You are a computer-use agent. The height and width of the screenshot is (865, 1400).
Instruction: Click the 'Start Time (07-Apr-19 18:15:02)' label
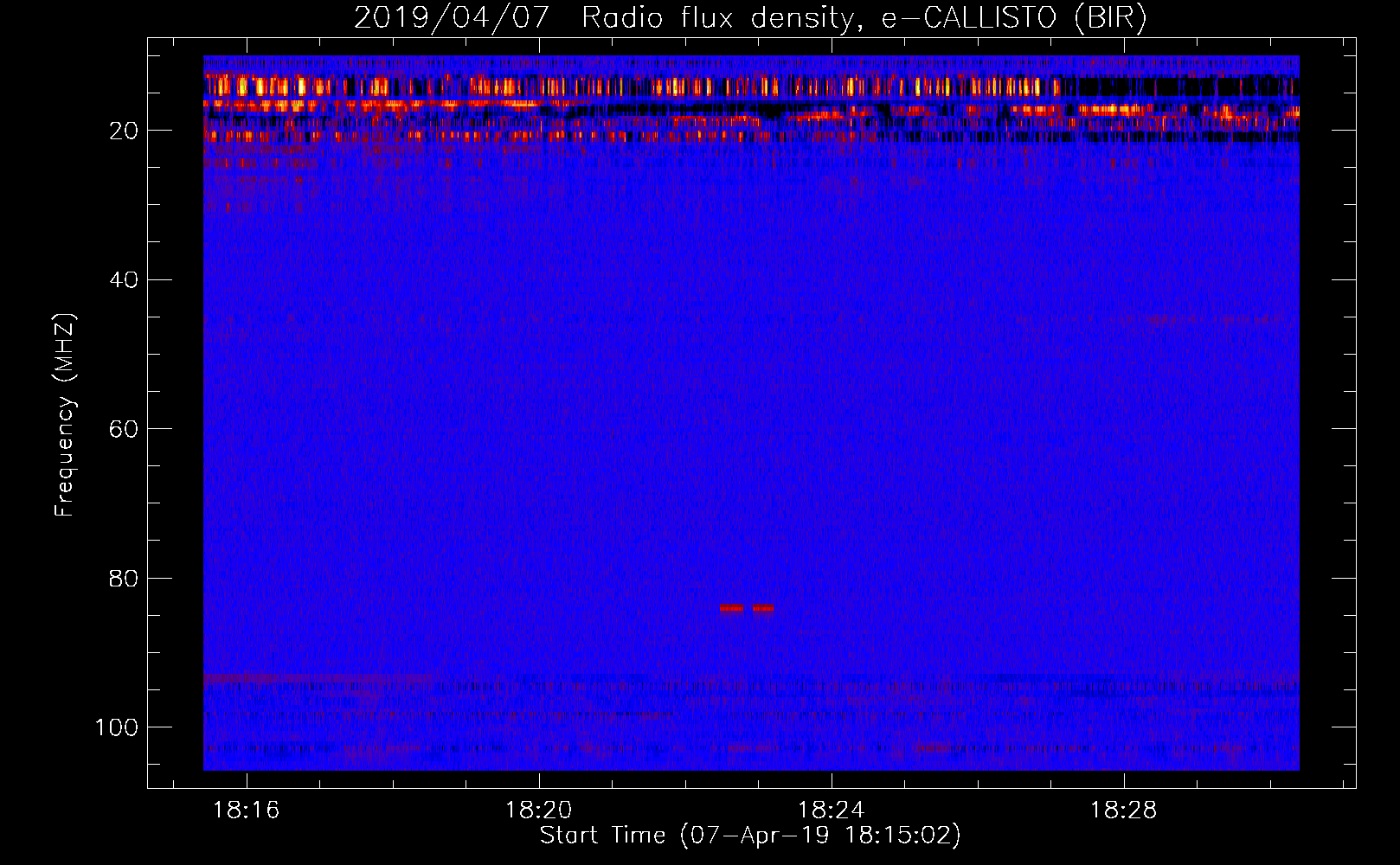pos(750,836)
